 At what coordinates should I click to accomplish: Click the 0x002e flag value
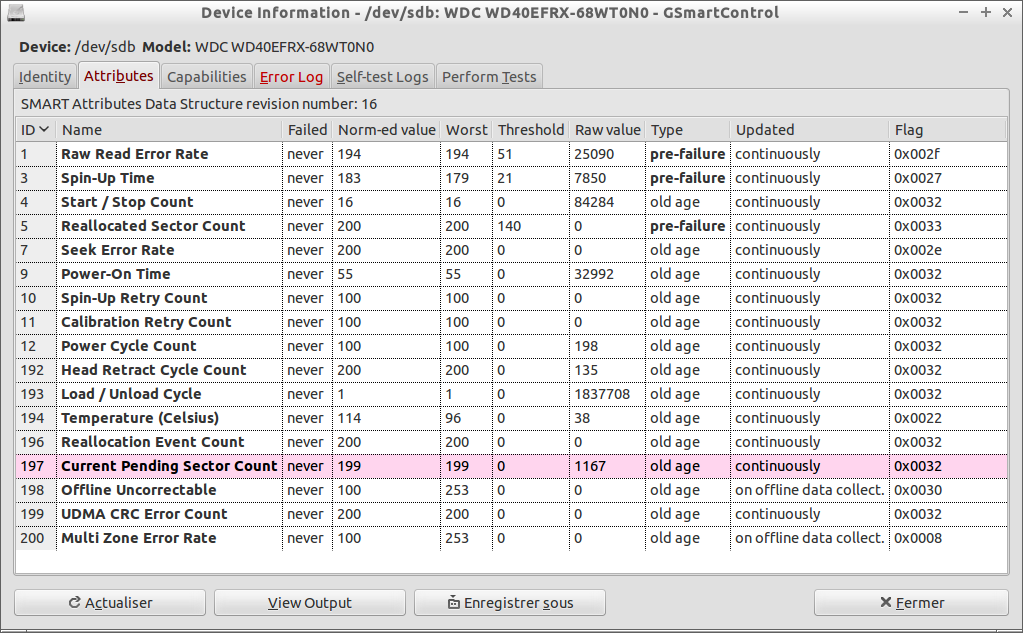[x=918, y=250]
